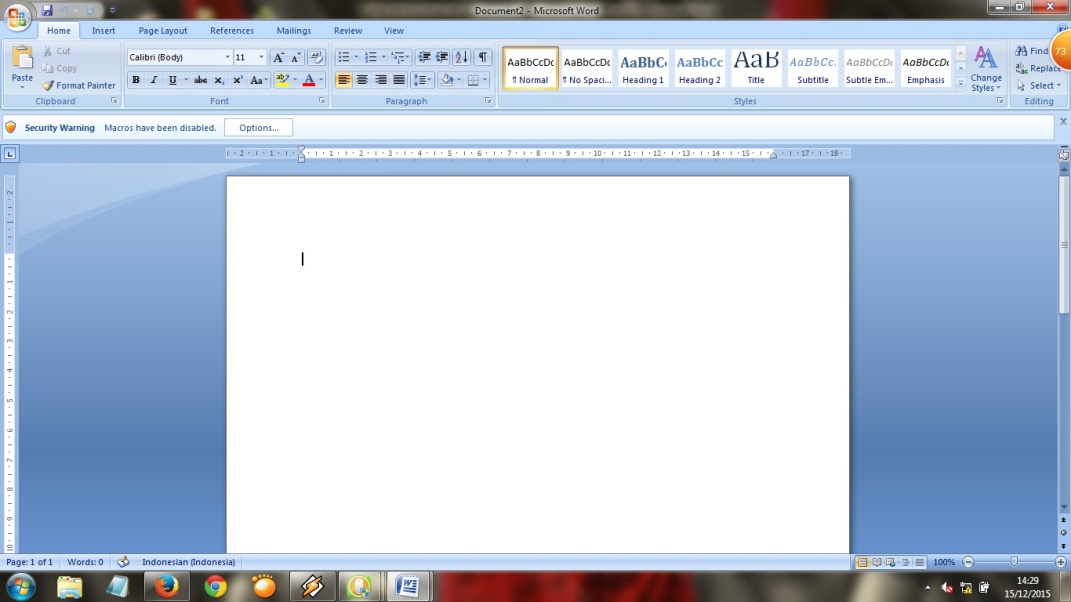Viewport: 1071px width, 602px height.
Task: Open the line spacing dropdown
Action: (424, 79)
